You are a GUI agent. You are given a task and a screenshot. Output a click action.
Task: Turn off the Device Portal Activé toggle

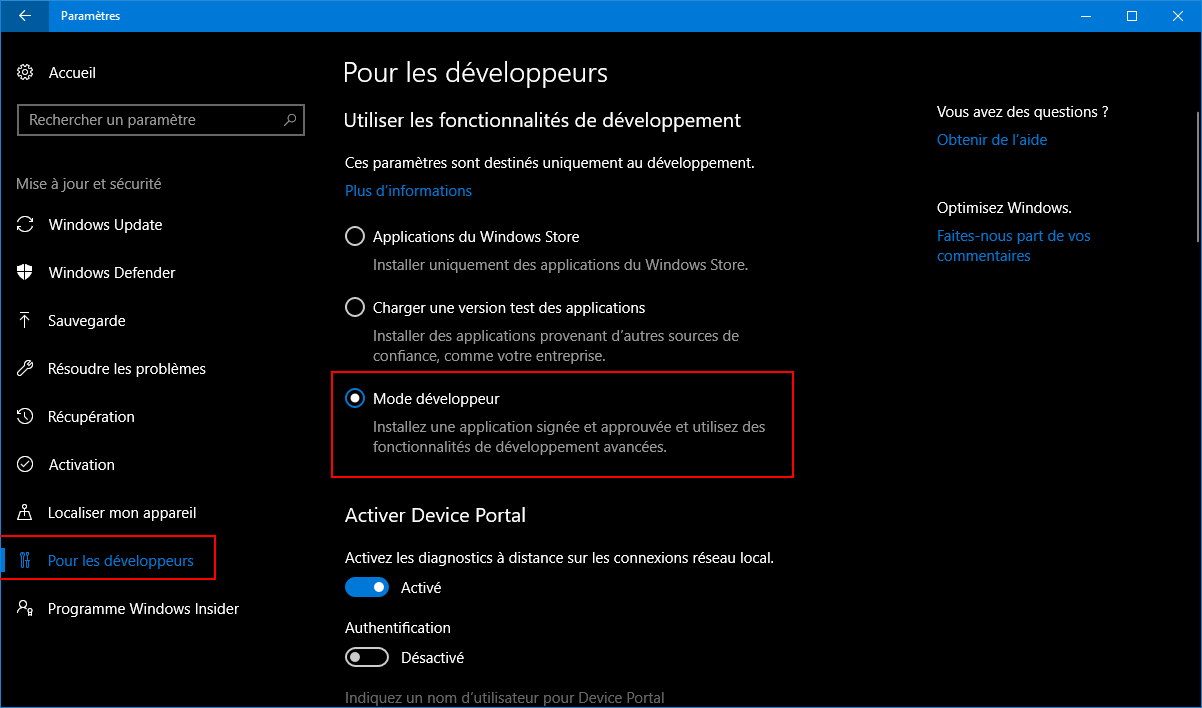pos(366,588)
